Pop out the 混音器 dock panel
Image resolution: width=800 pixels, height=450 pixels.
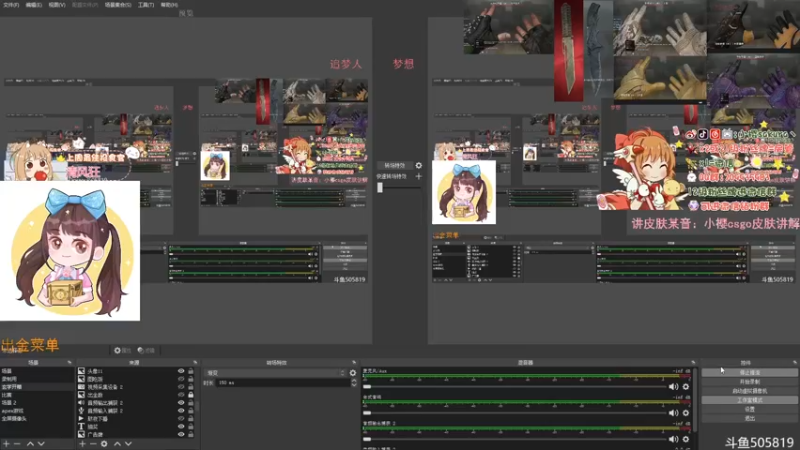pos(693,362)
